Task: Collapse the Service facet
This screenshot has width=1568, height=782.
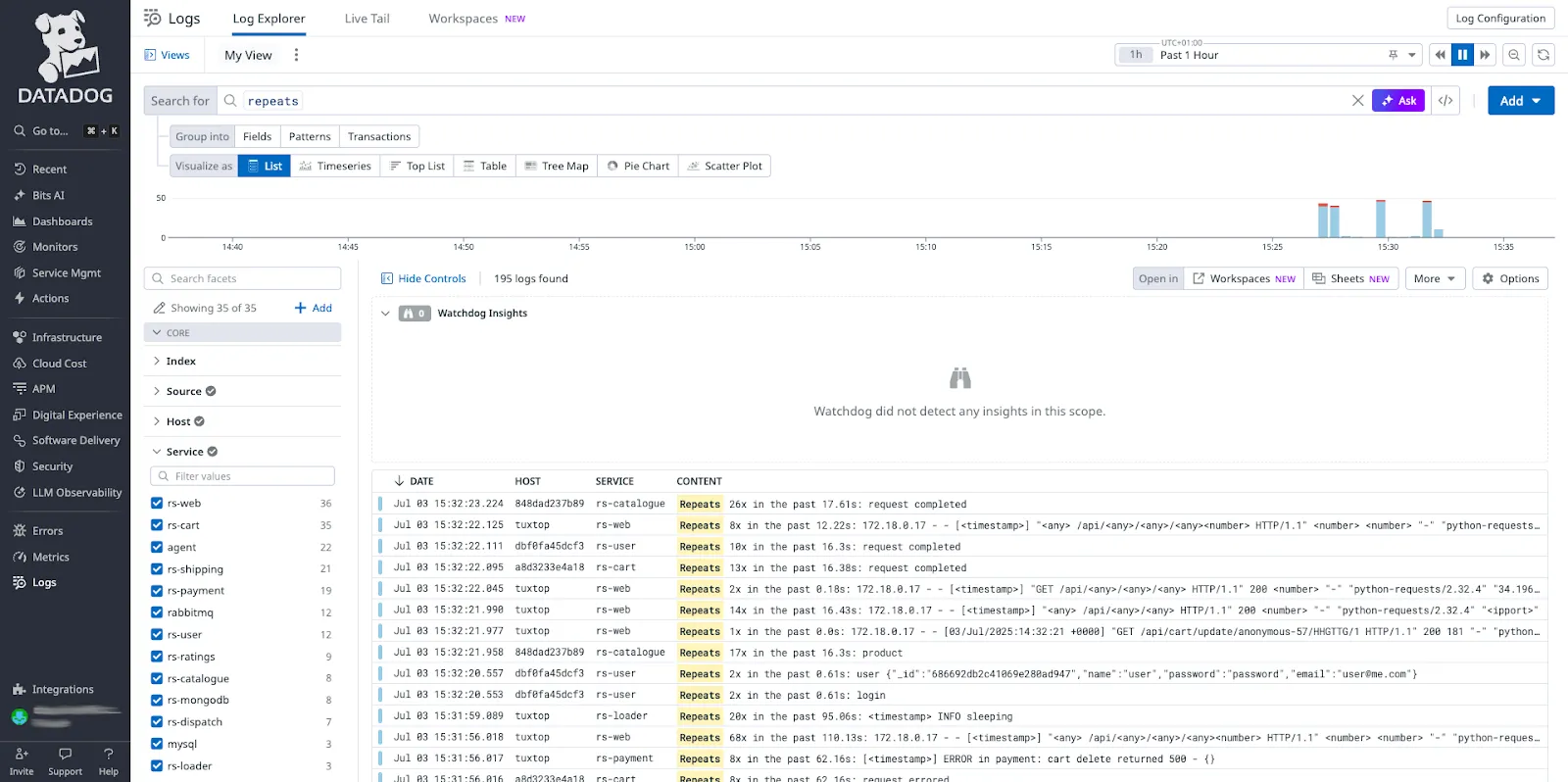Action: tap(157, 452)
